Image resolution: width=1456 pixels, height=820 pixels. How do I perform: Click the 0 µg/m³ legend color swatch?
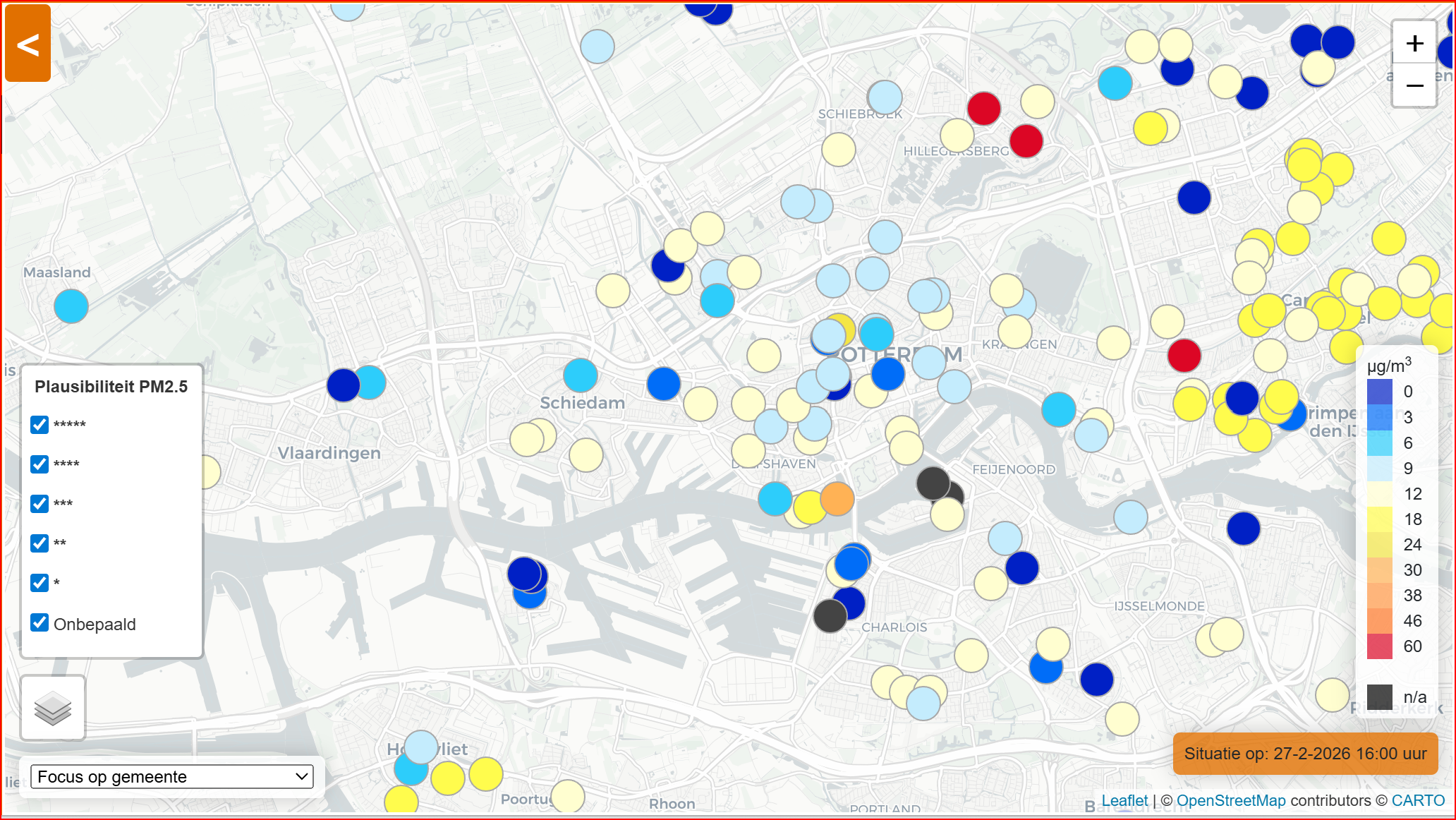(1380, 392)
